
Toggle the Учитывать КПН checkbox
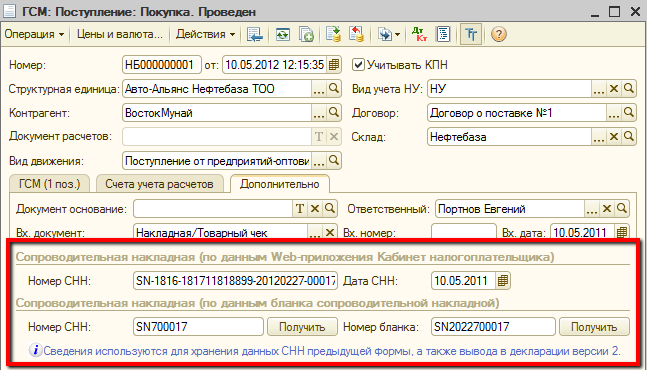(358, 65)
